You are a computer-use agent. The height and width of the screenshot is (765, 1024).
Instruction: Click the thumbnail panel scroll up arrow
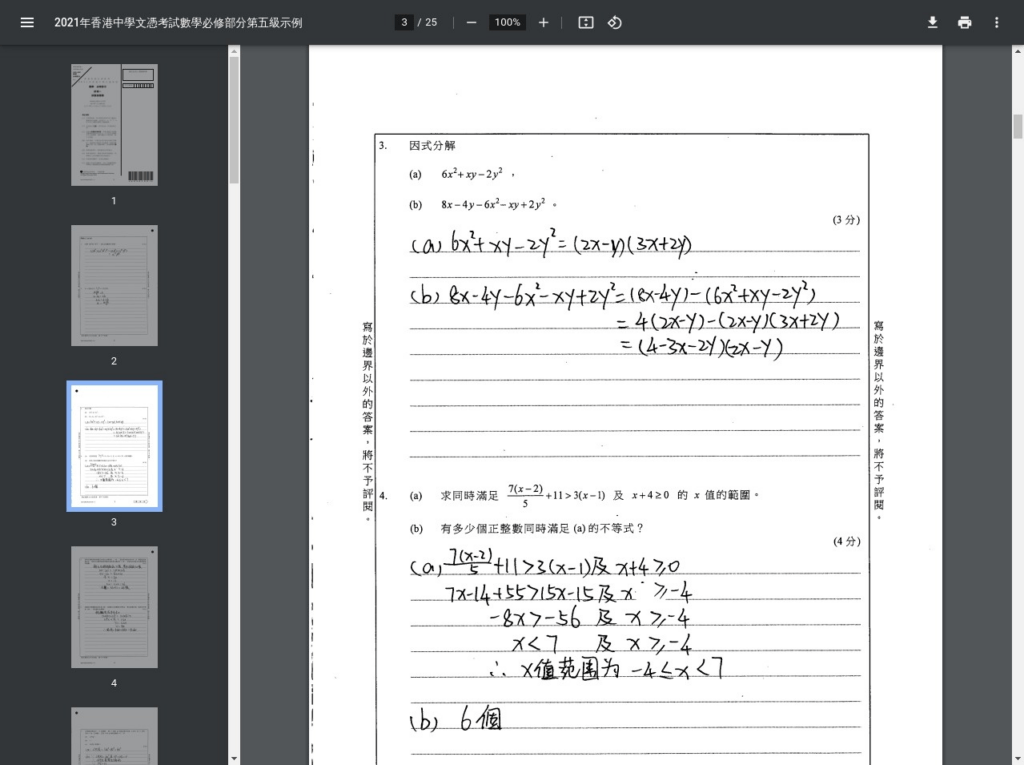click(x=234, y=50)
